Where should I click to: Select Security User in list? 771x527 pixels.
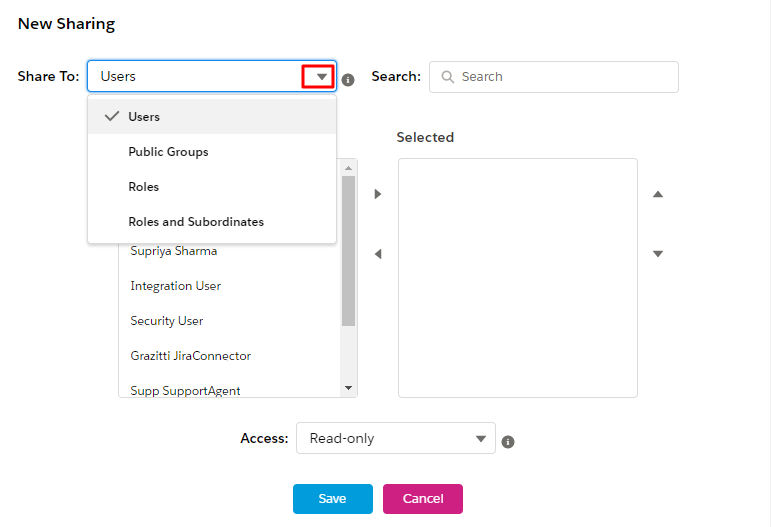coord(167,321)
